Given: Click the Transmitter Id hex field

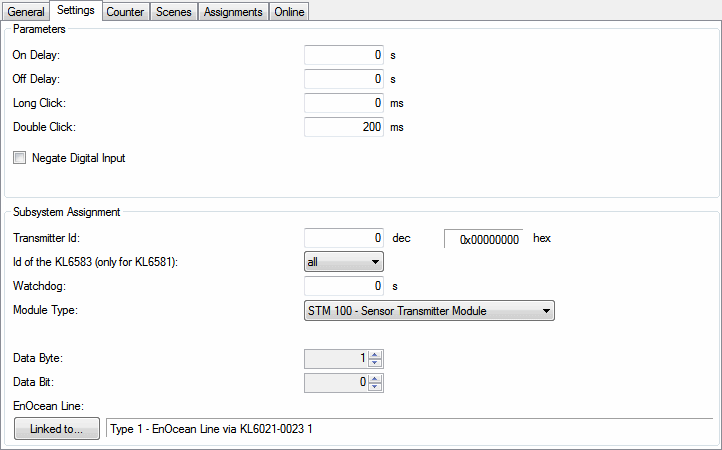Looking at the screenshot, I should [x=483, y=239].
